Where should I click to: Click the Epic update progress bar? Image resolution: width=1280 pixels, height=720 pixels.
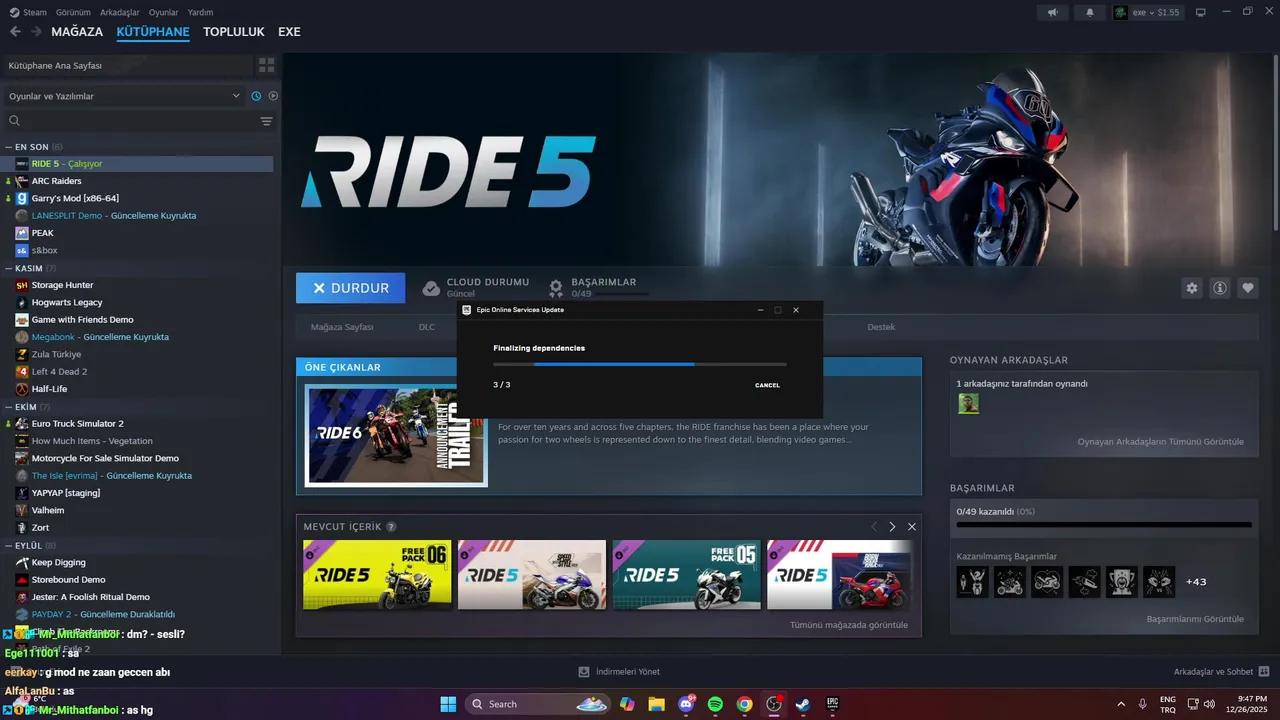click(640, 364)
